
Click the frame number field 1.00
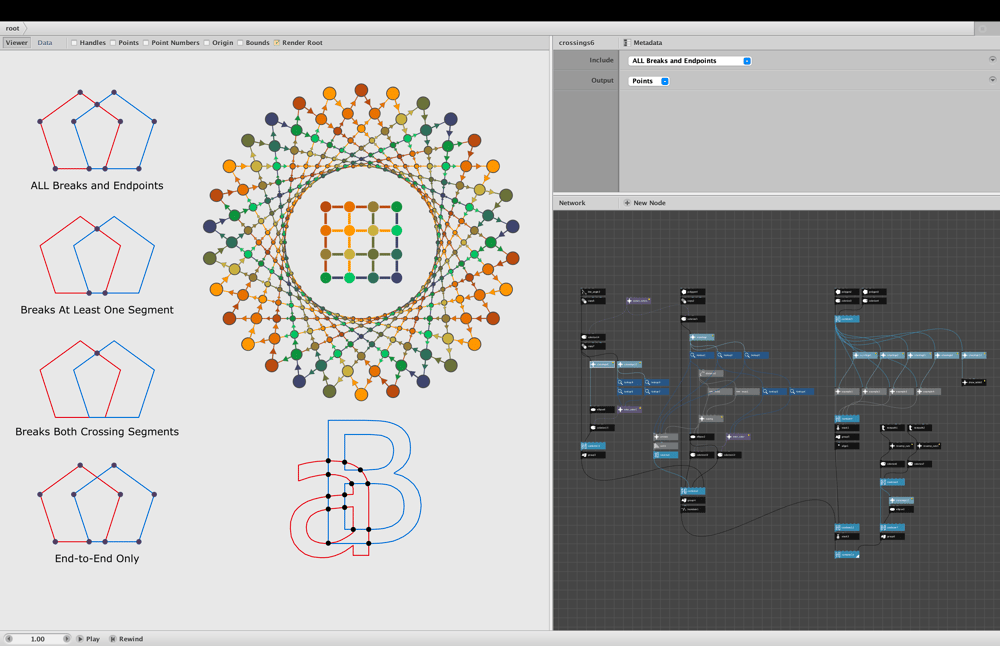(38, 638)
